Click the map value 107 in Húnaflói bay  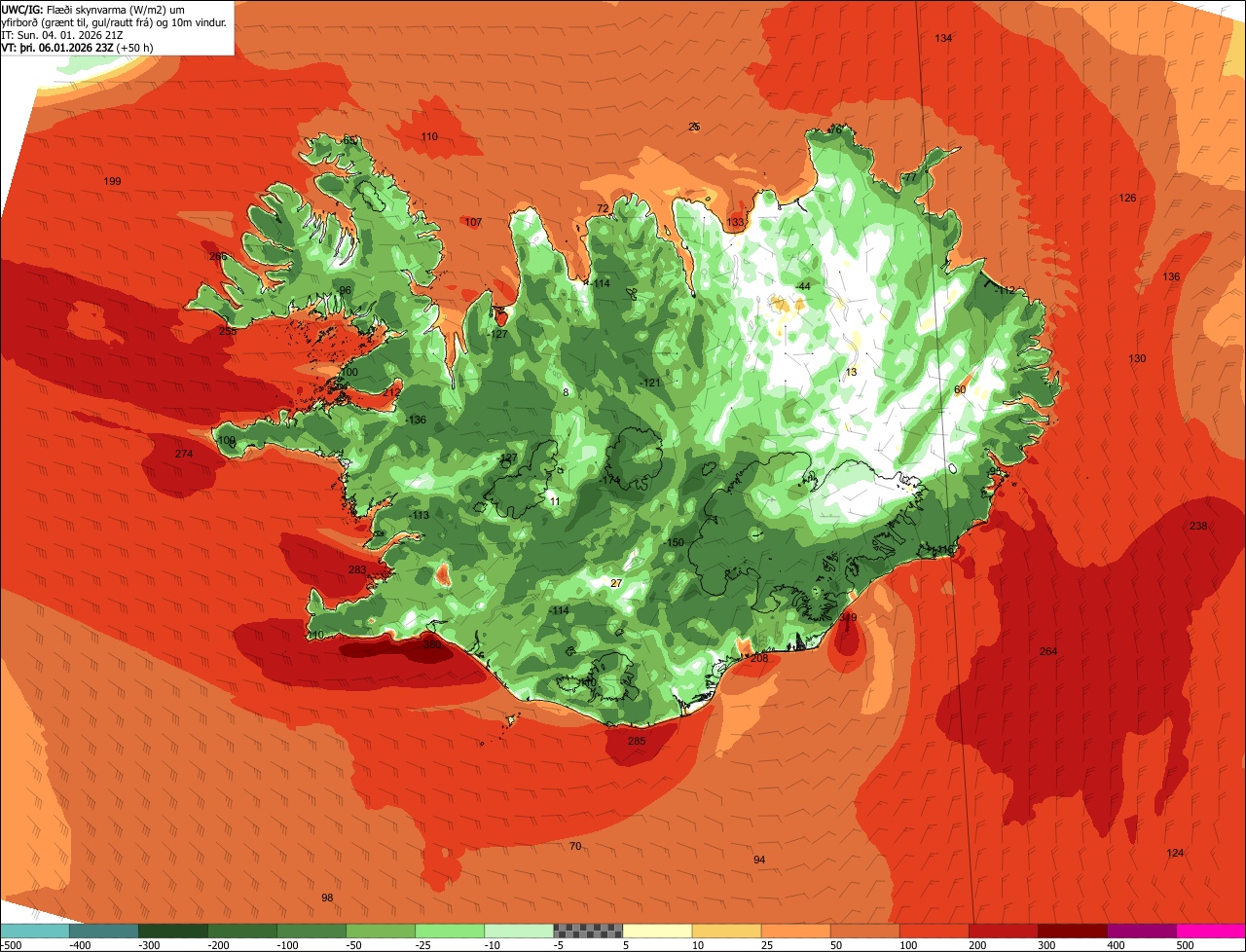pos(473,222)
